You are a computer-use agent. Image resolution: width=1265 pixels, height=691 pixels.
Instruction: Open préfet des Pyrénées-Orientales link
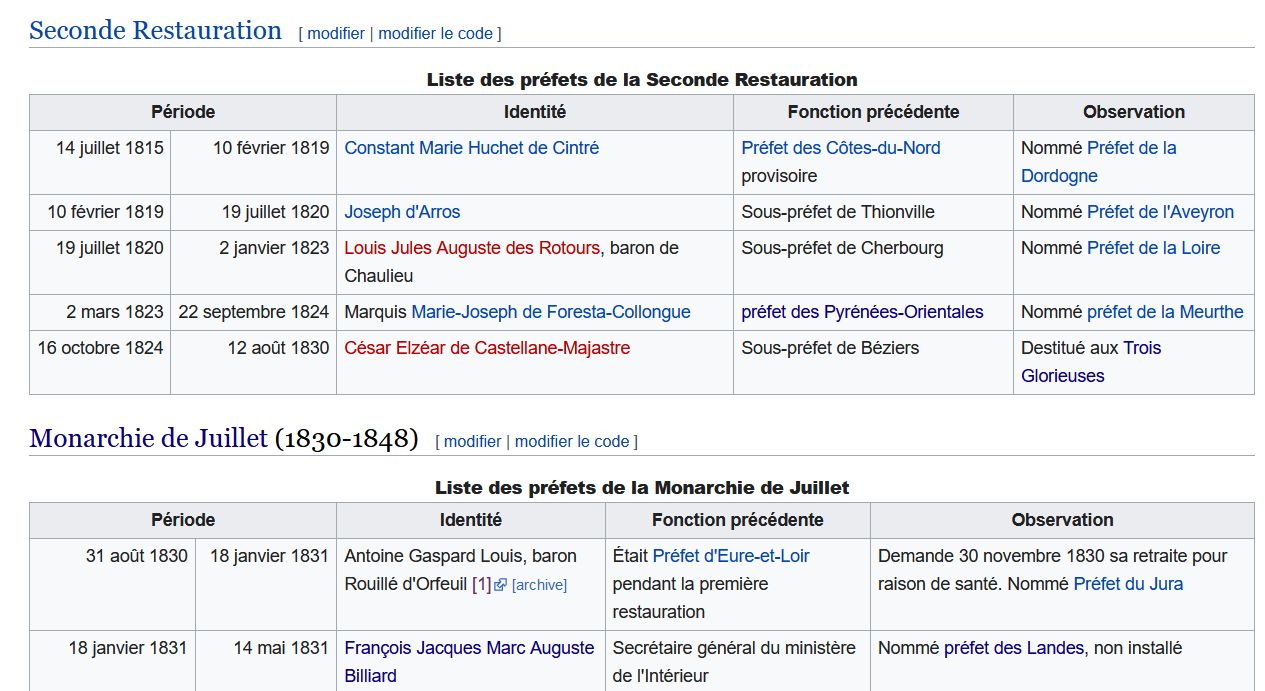pyautogui.click(x=862, y=312)
